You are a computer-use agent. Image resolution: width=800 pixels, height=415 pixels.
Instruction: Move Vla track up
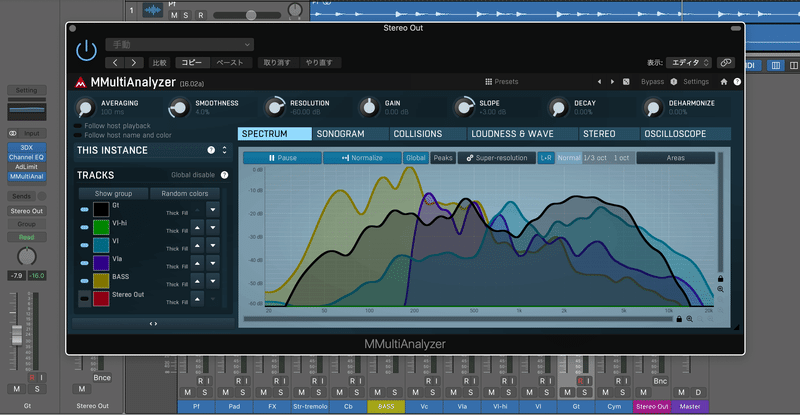coord(197,263)
